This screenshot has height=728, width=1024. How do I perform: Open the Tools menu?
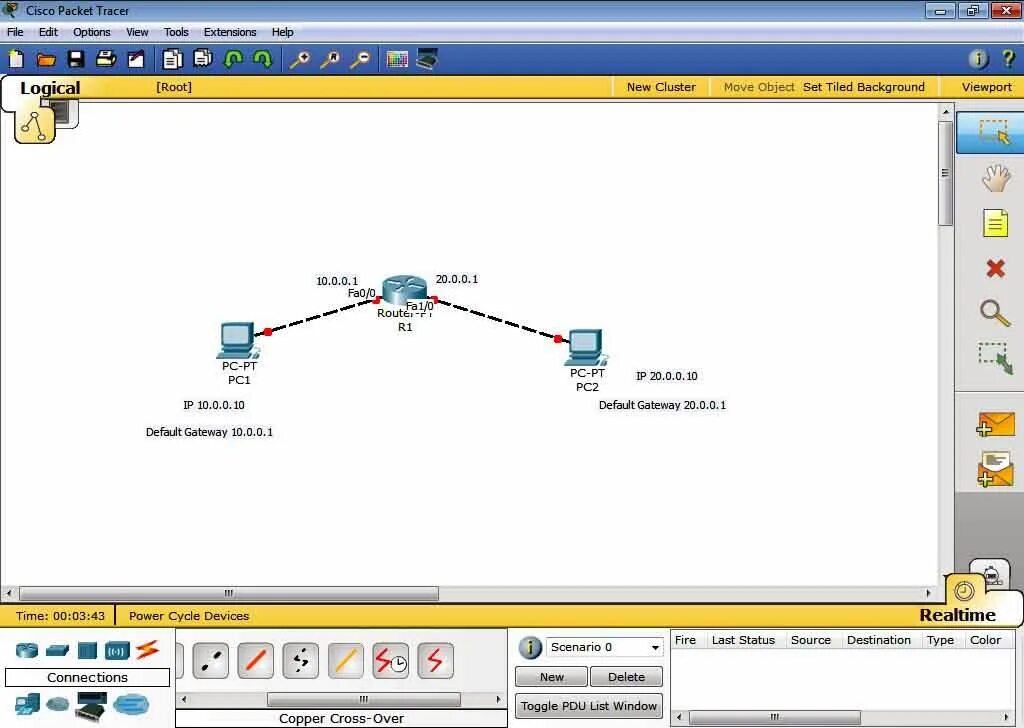(x=176, y=32)
